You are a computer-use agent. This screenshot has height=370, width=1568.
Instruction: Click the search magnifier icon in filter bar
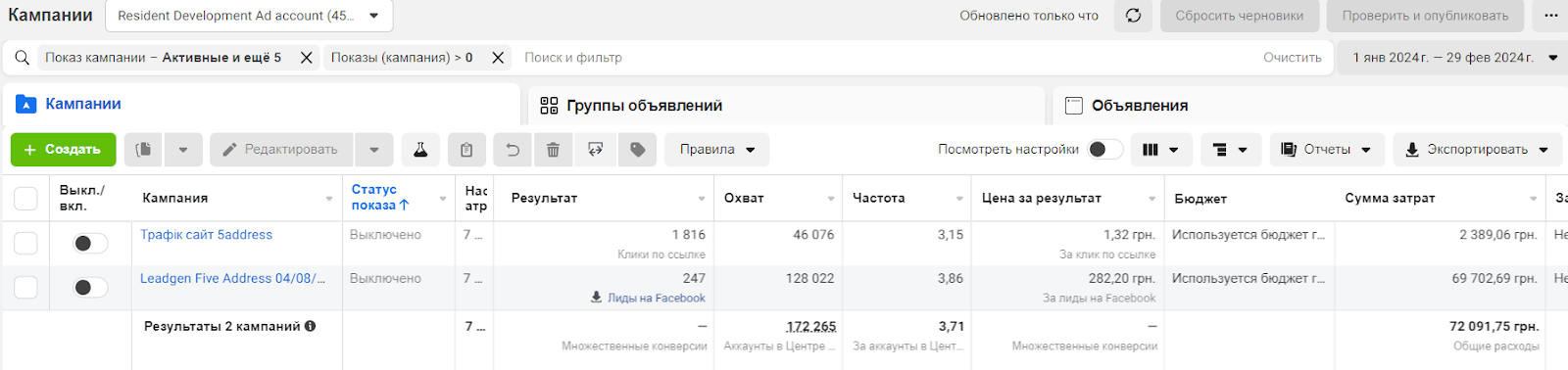click(22, 58)
